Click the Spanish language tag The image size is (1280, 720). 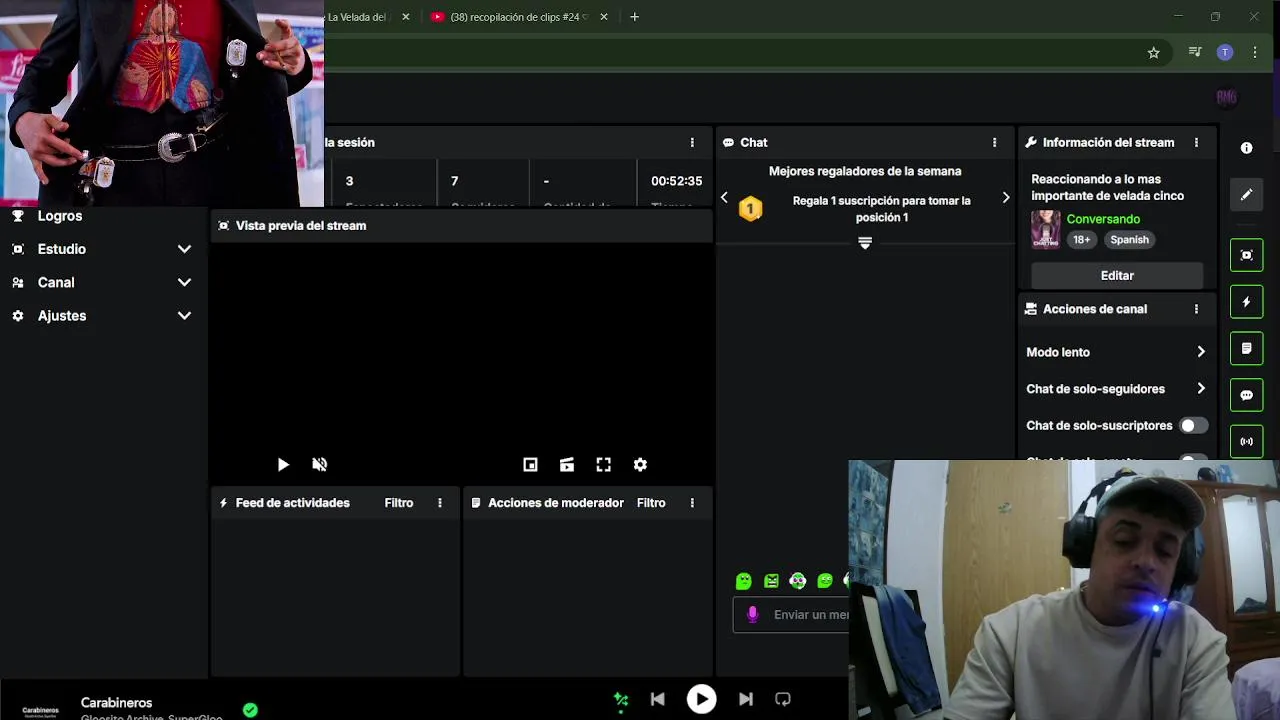(1129, 240)
